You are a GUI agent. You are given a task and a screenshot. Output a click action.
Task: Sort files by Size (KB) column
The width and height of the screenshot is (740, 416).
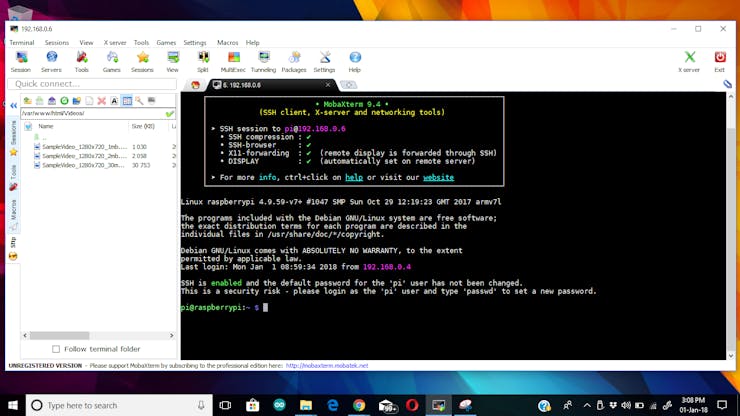point(143,126)
